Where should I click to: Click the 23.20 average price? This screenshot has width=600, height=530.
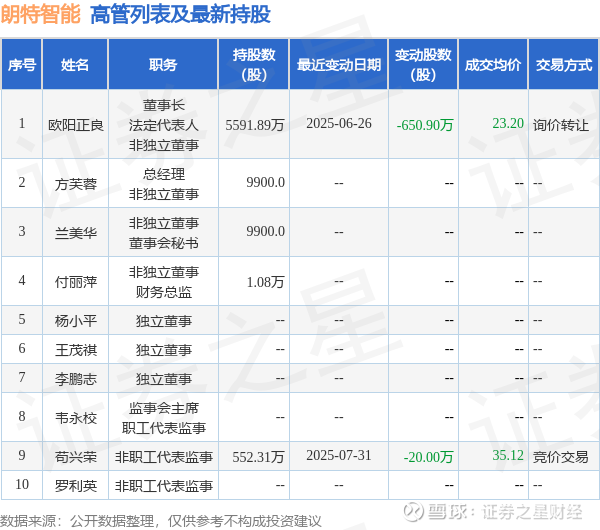pos(508,124)
